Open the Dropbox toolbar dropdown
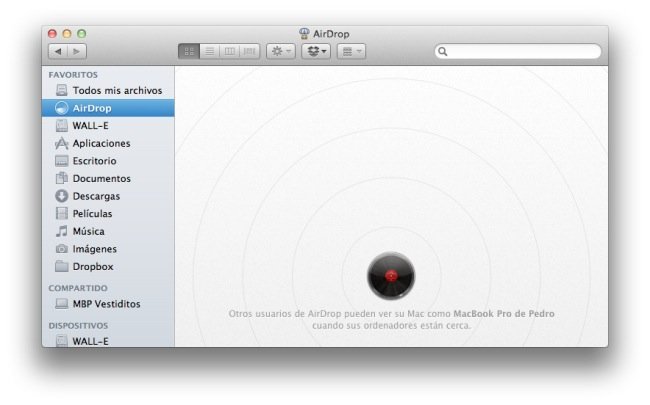The width and height of the screenshot is (650, 405). tap(316, 50)
